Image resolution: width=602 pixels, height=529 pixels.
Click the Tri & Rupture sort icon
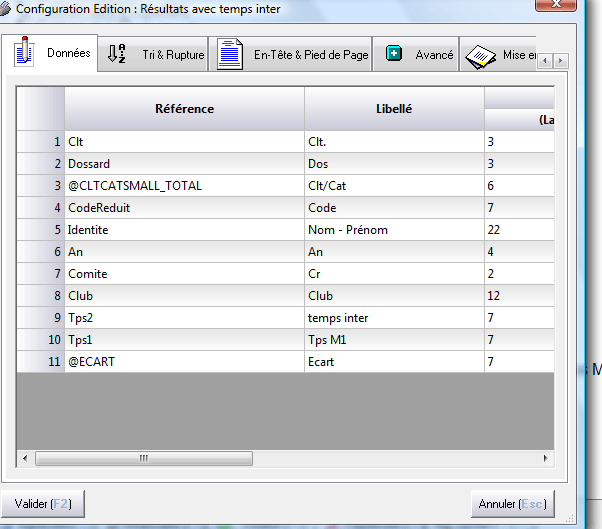[116, 54]
